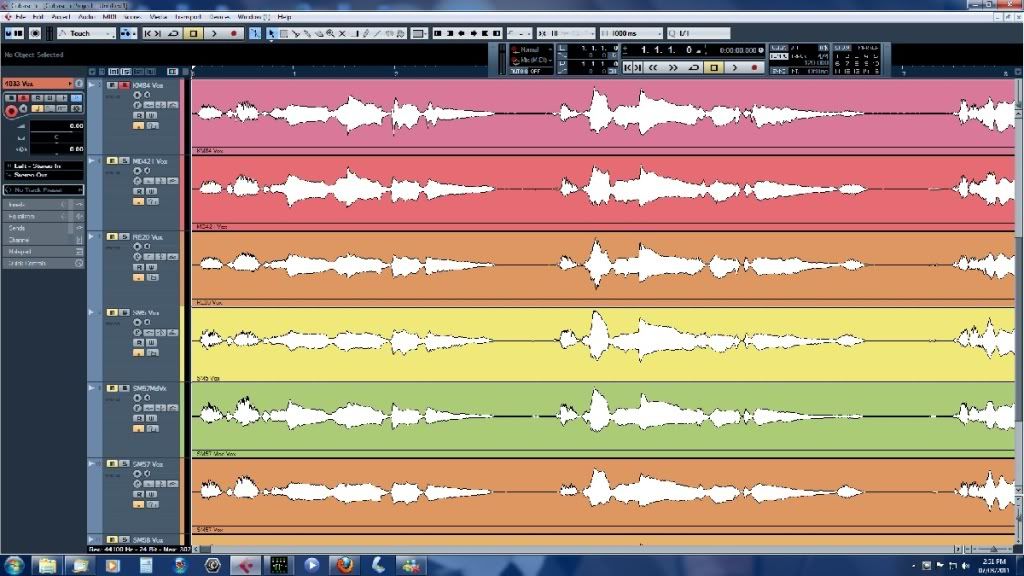Mute the SM57MdVx track
The image size is (1024, 576).
pos(112,388)
